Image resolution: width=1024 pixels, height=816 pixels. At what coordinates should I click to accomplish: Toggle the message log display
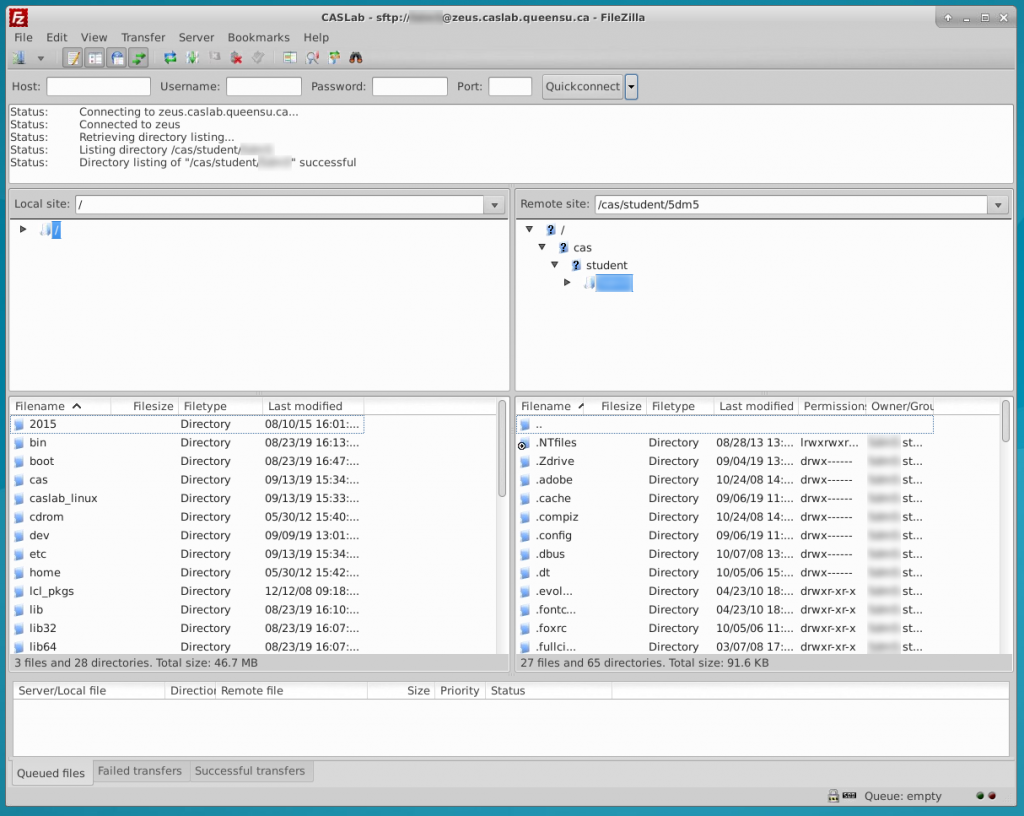[73, 58]
